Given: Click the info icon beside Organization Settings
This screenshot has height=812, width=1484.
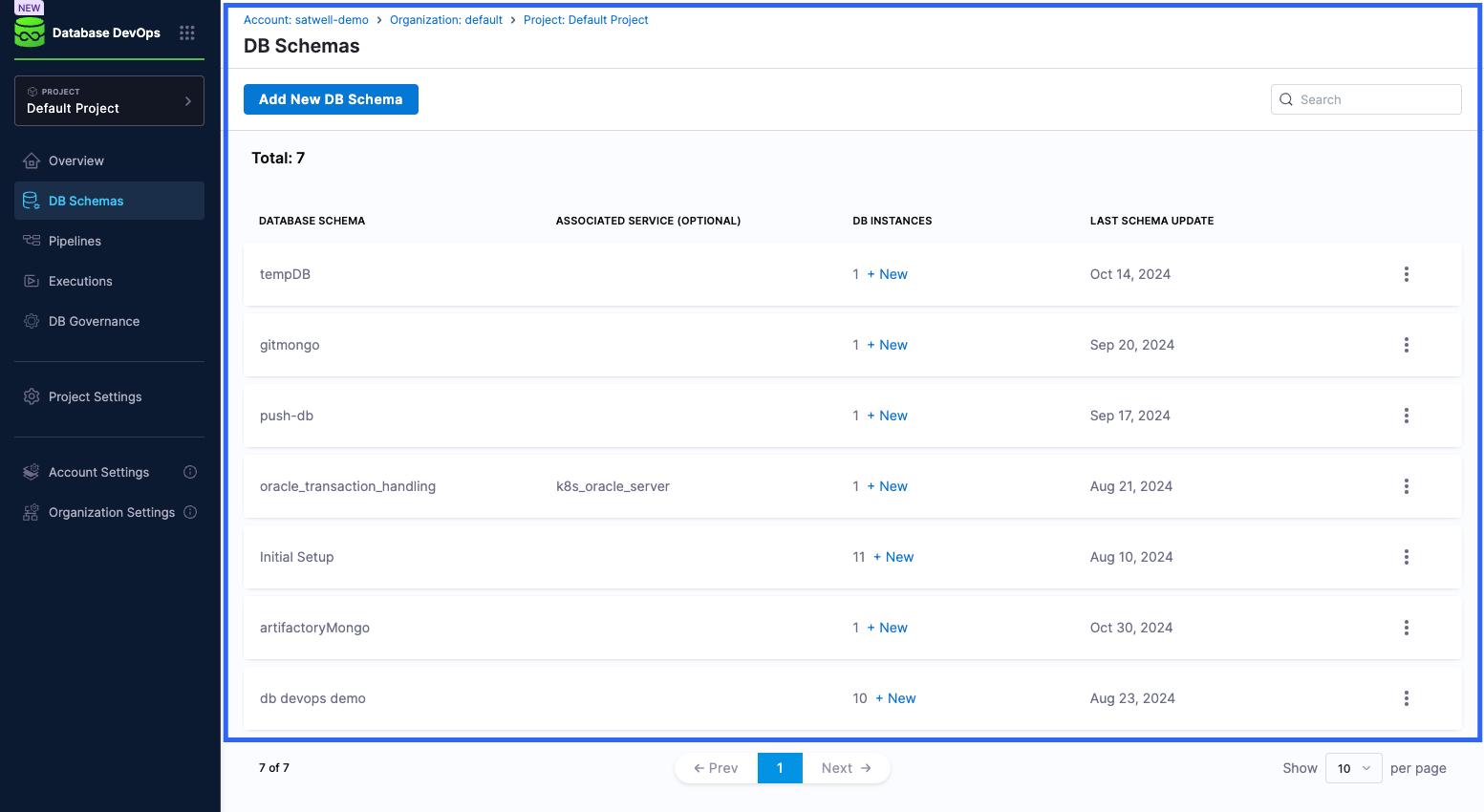Looking at the screenshot, I should 190,512.
